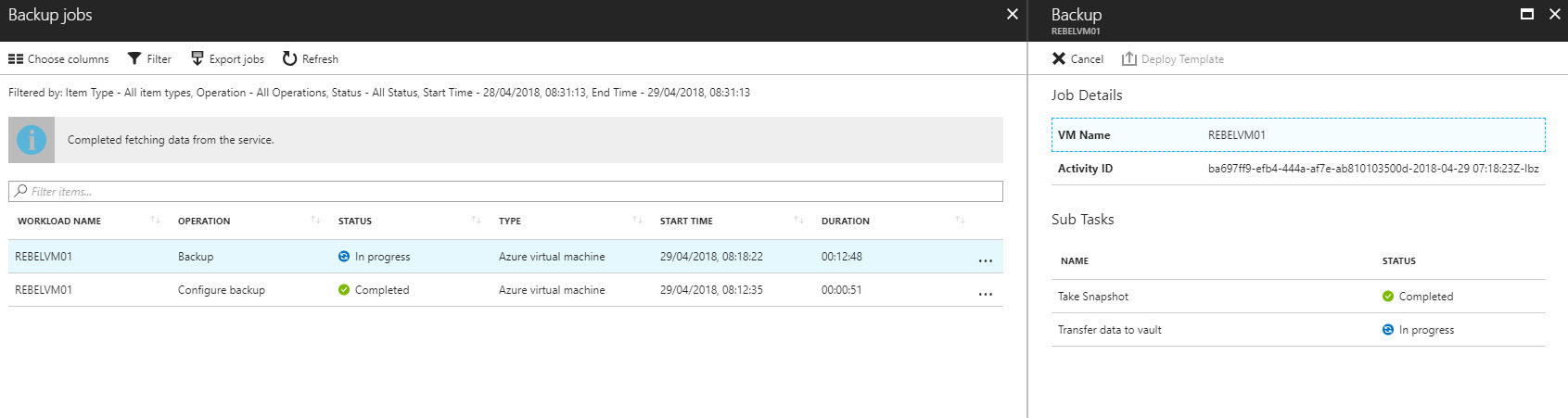The width and height of the screenshot is (1568, 418).
Task: Click the VM Name detail row
Action: tap(1298, 134)
